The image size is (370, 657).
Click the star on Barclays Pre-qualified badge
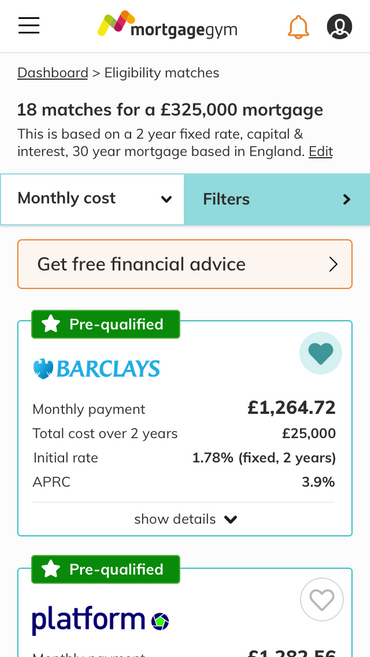[x=51, y=324]
